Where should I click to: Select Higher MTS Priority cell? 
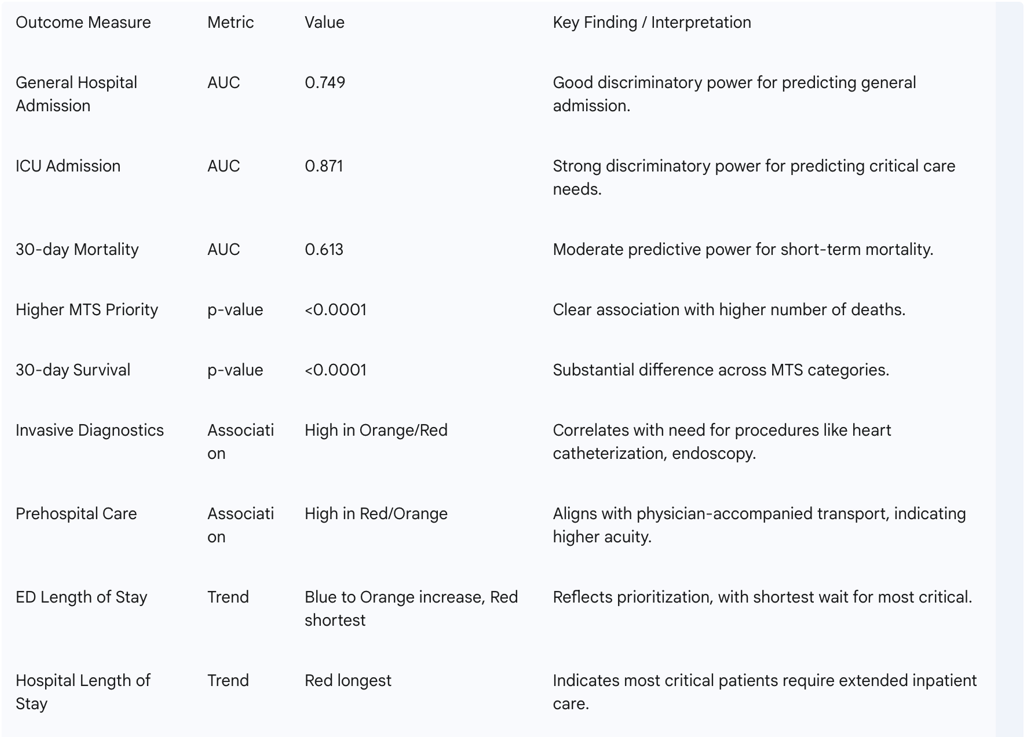click(87, 309)
